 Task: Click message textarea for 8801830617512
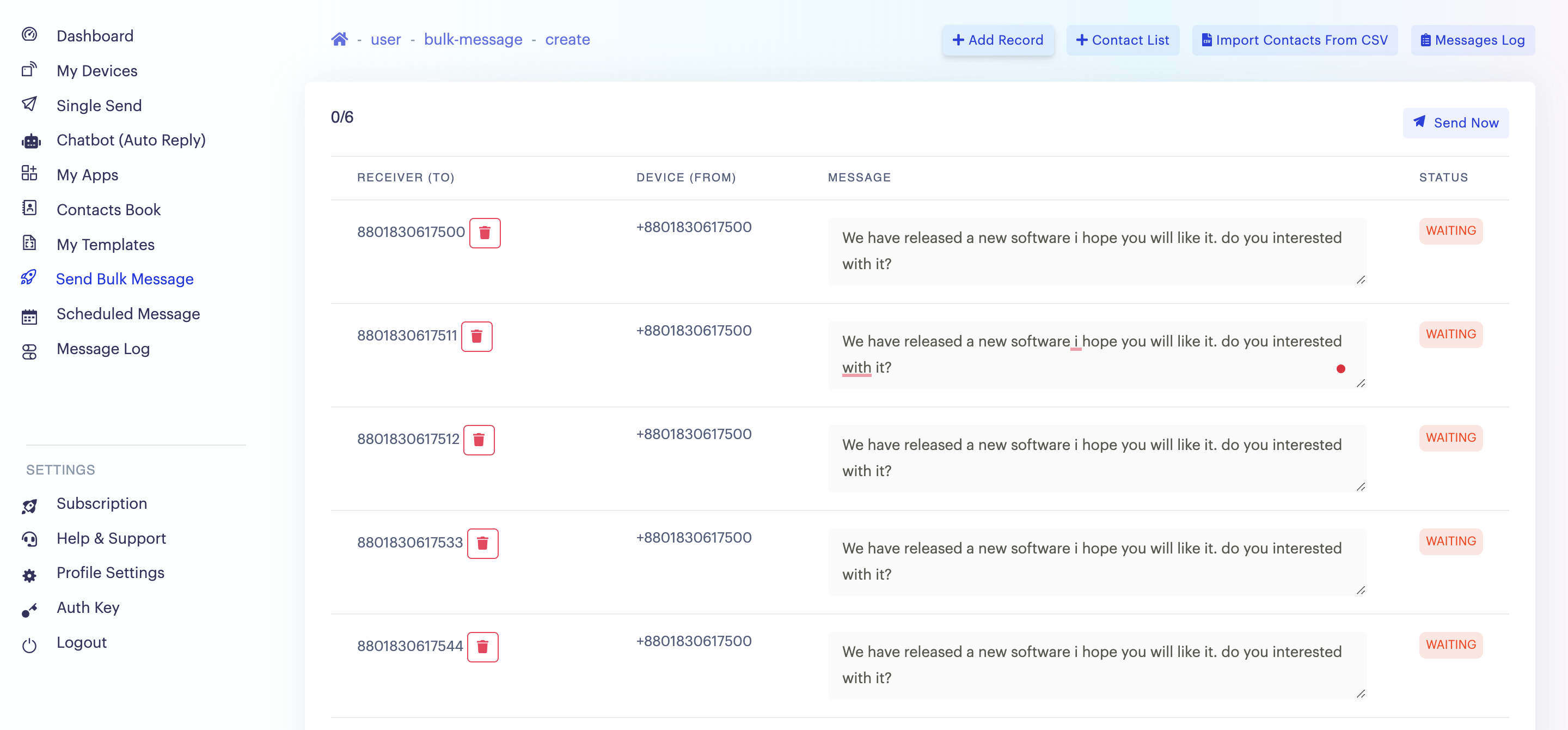pyautogui.click(x=1095, y=458)
